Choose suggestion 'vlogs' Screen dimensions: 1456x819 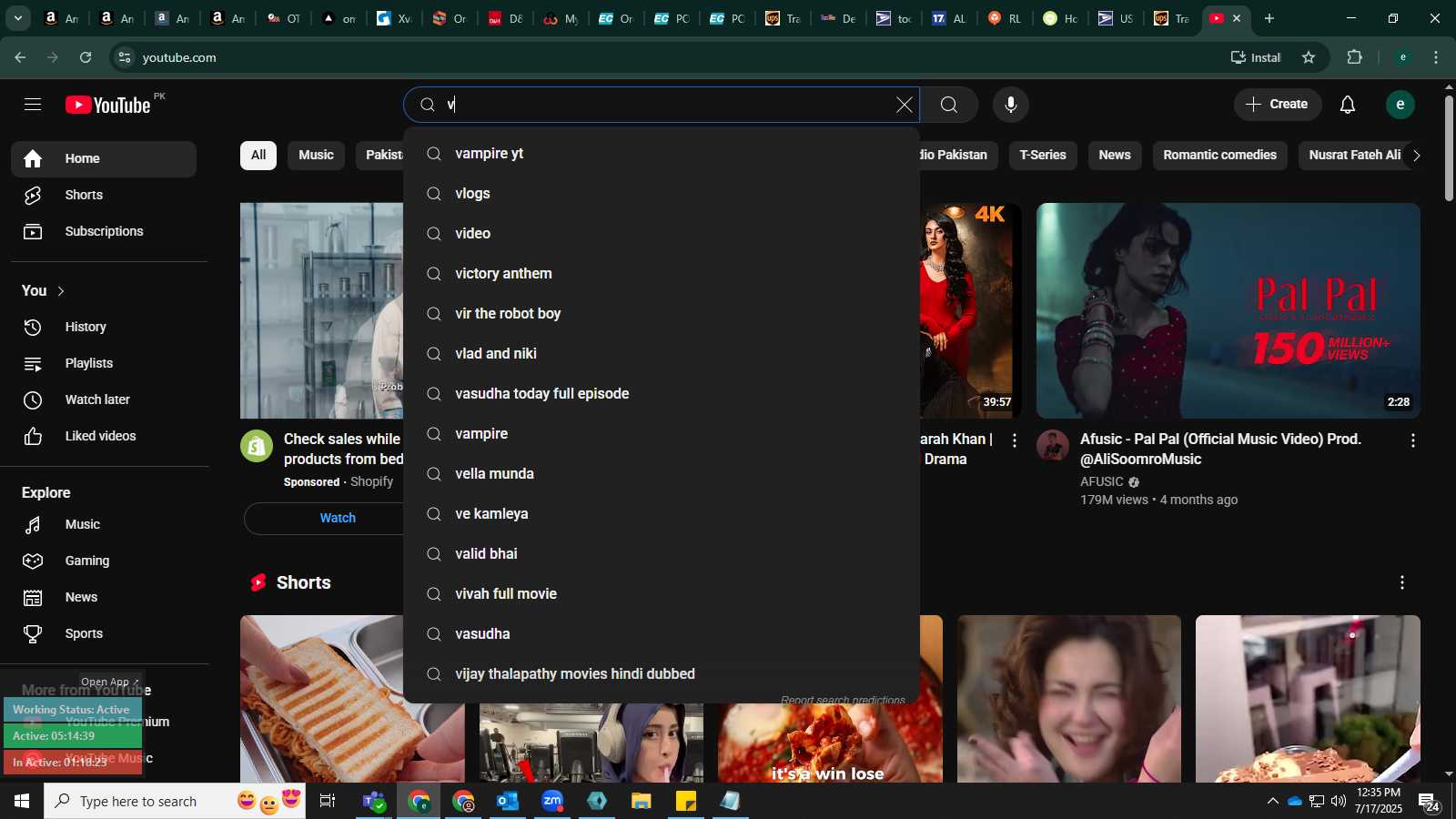tap(662, 194)
